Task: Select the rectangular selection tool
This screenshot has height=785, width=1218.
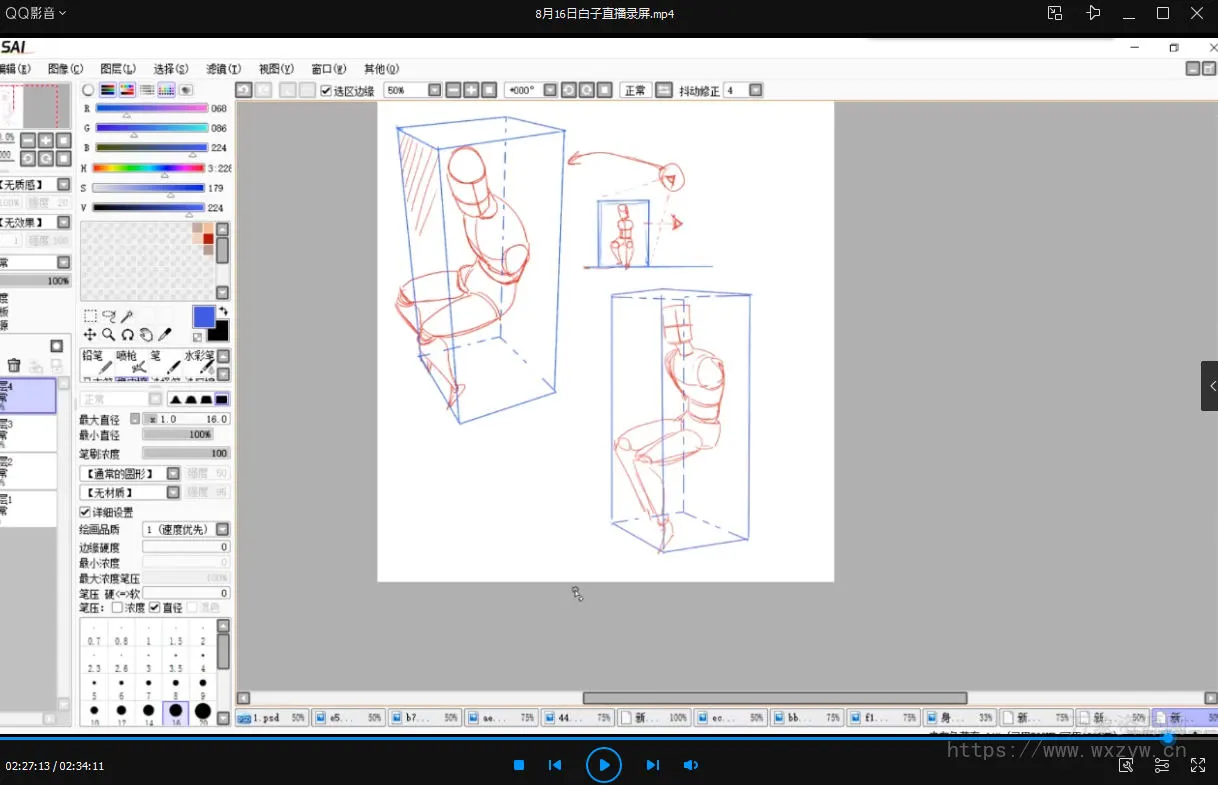Action: coord(90,316)
